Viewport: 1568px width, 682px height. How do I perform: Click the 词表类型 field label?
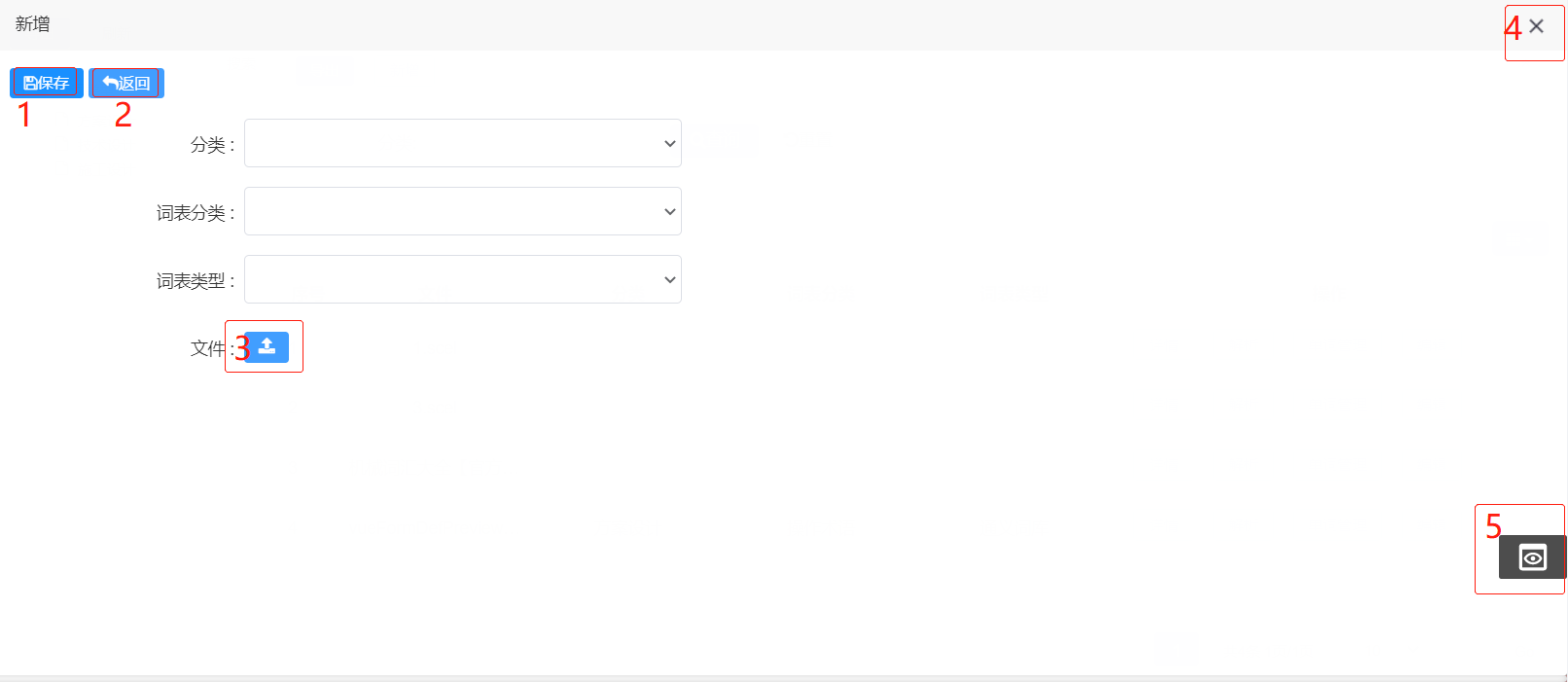[x=194, y=281]
